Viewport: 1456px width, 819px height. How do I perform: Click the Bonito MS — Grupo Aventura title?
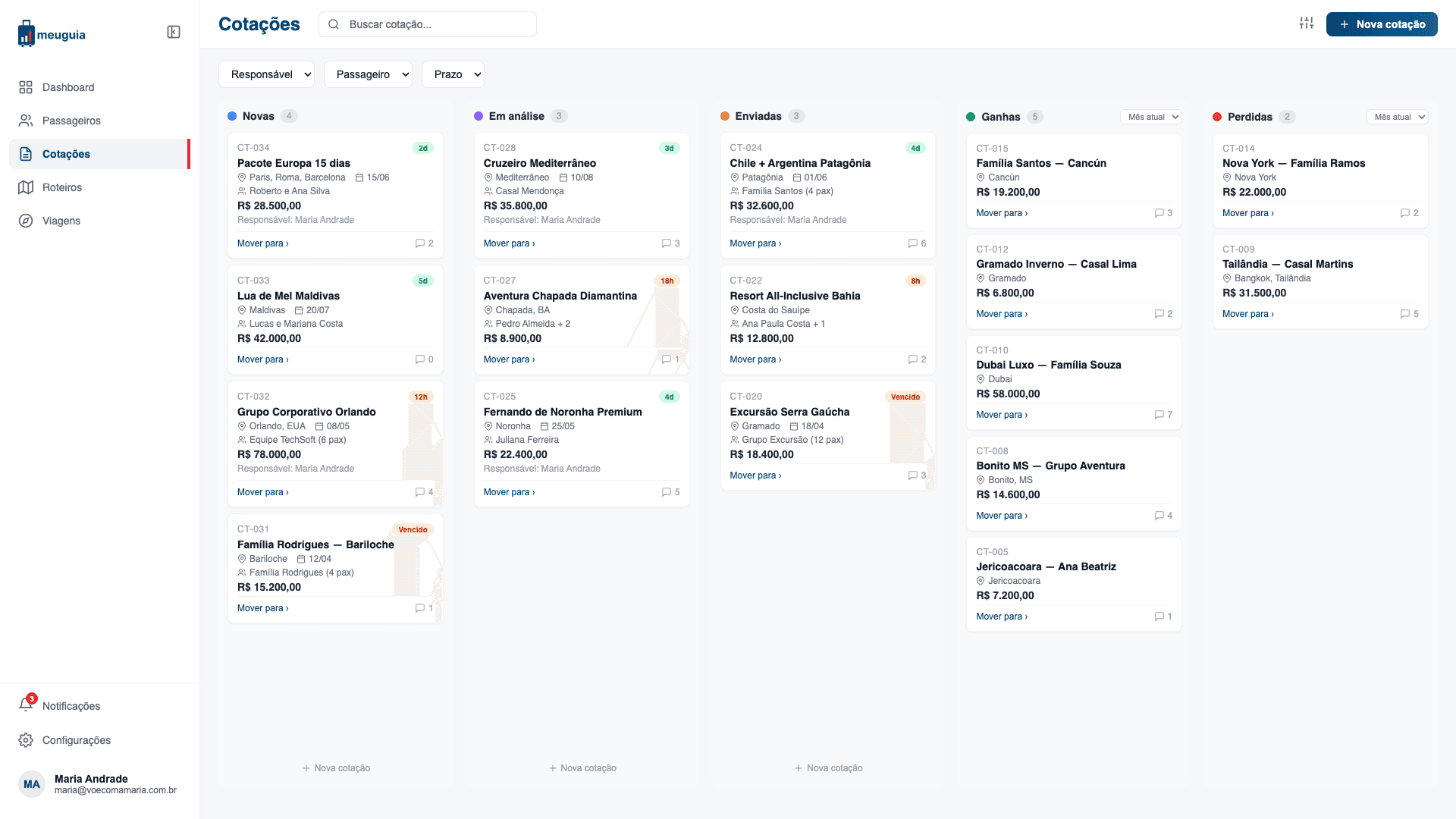tap(1050, 466)
